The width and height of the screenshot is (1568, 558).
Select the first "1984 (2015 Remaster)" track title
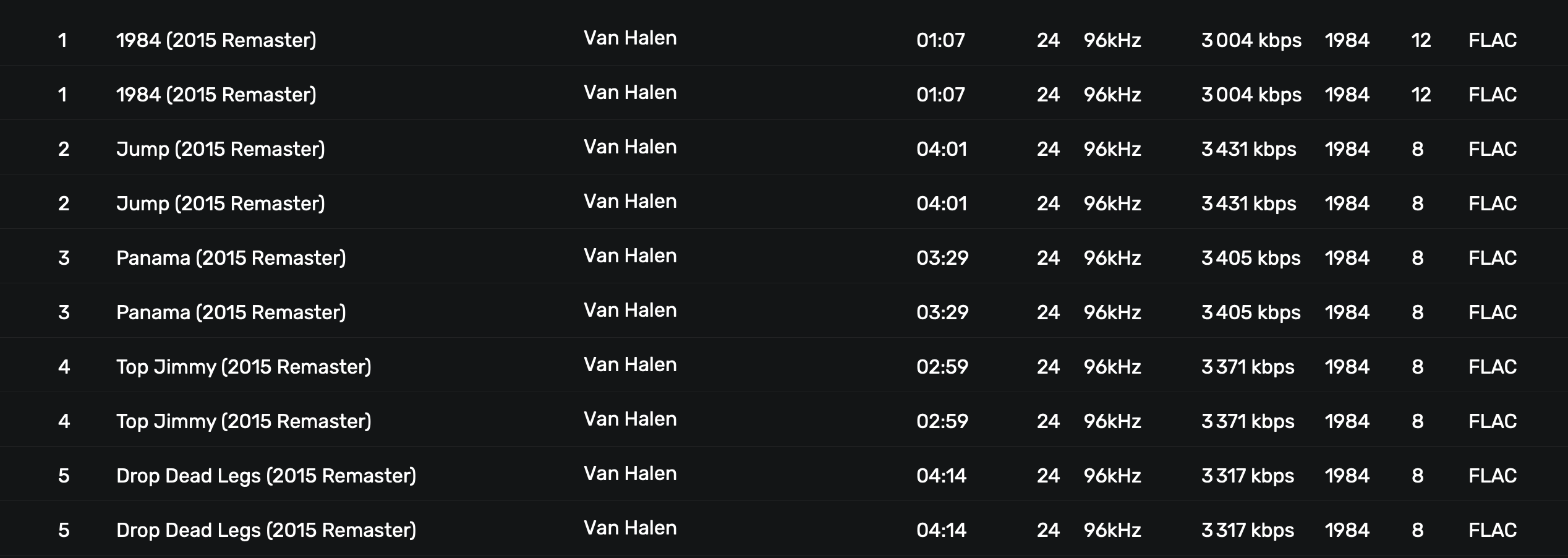(x=216, y=40)
